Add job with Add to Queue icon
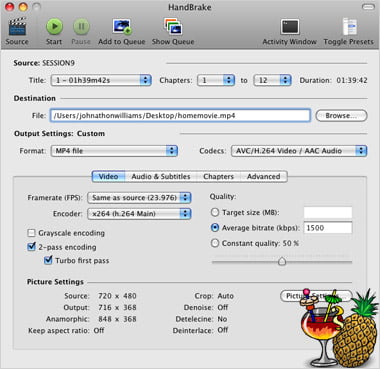This screenshot has height=369, width=380. (122, 27)
